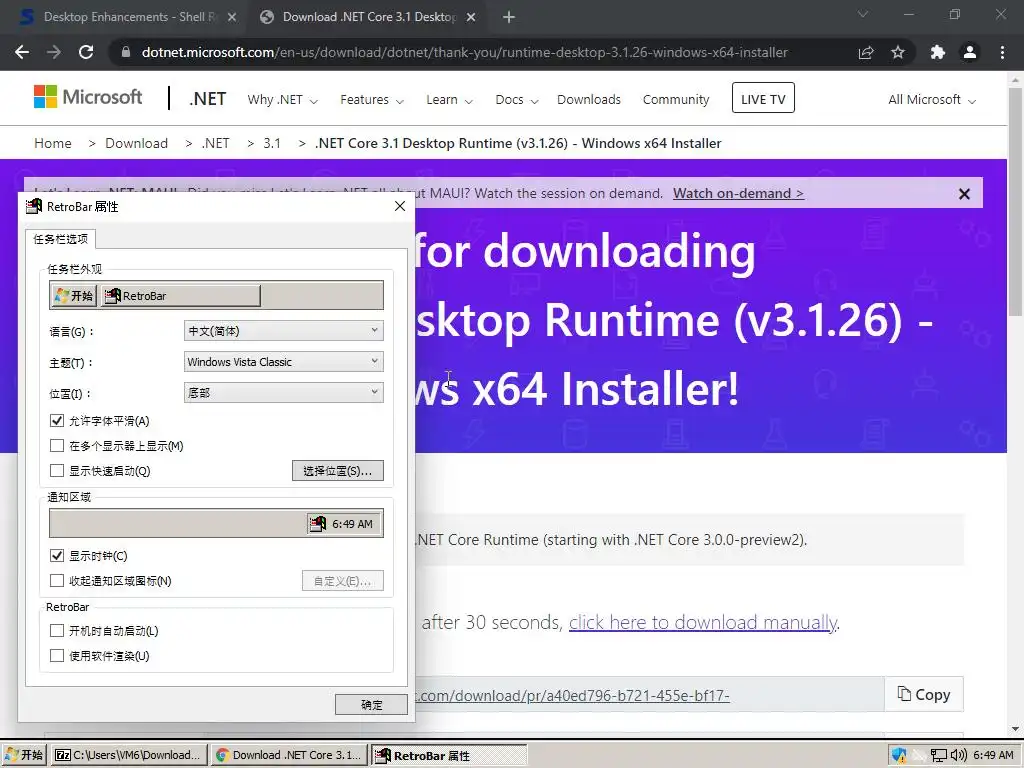The height and width of the screenshot is (768, 1024).
Task: Open the theme dropdown showing Windows Vista Classic
Action: (283, 362)
